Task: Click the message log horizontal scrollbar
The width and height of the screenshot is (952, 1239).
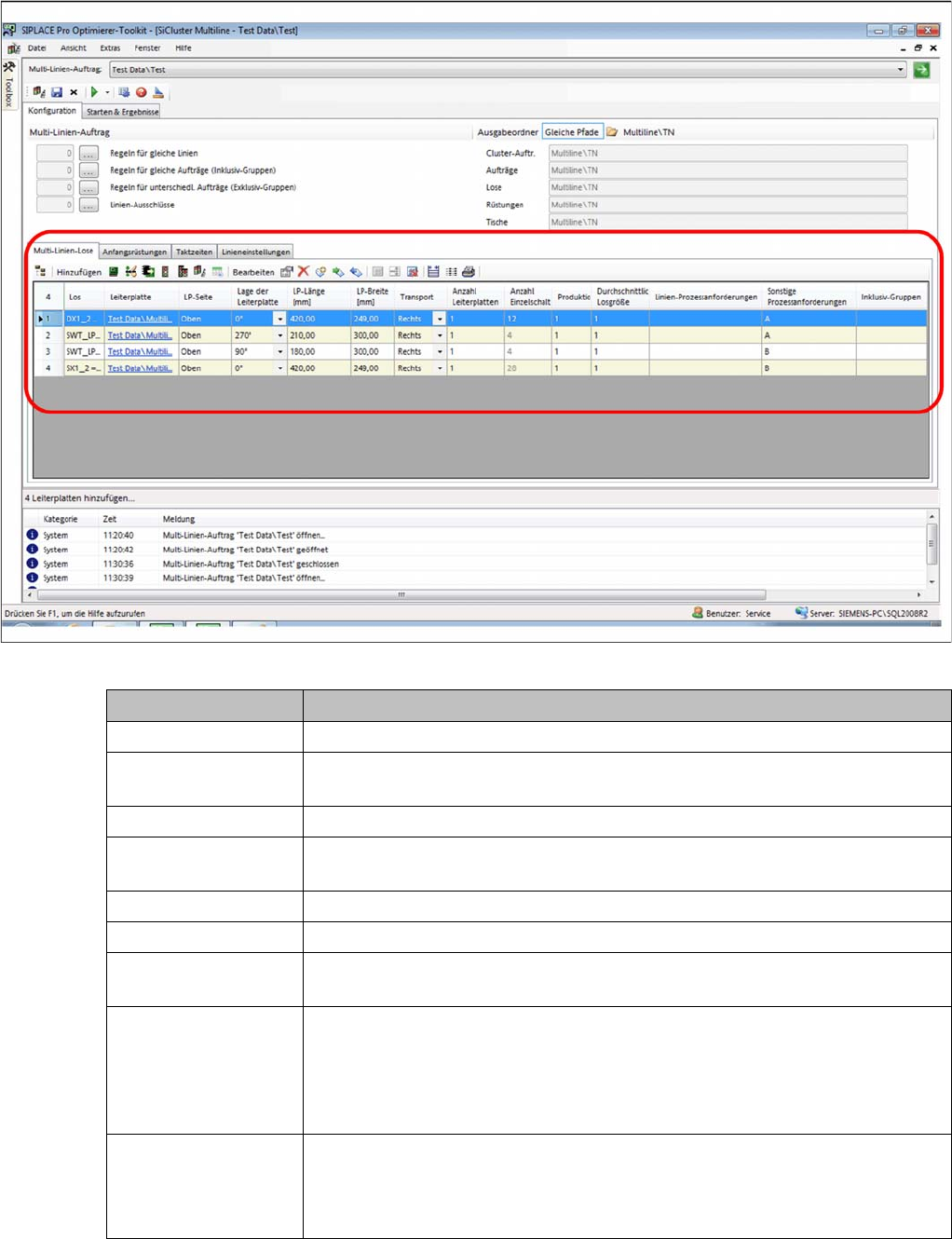Action: coord(401,594)
